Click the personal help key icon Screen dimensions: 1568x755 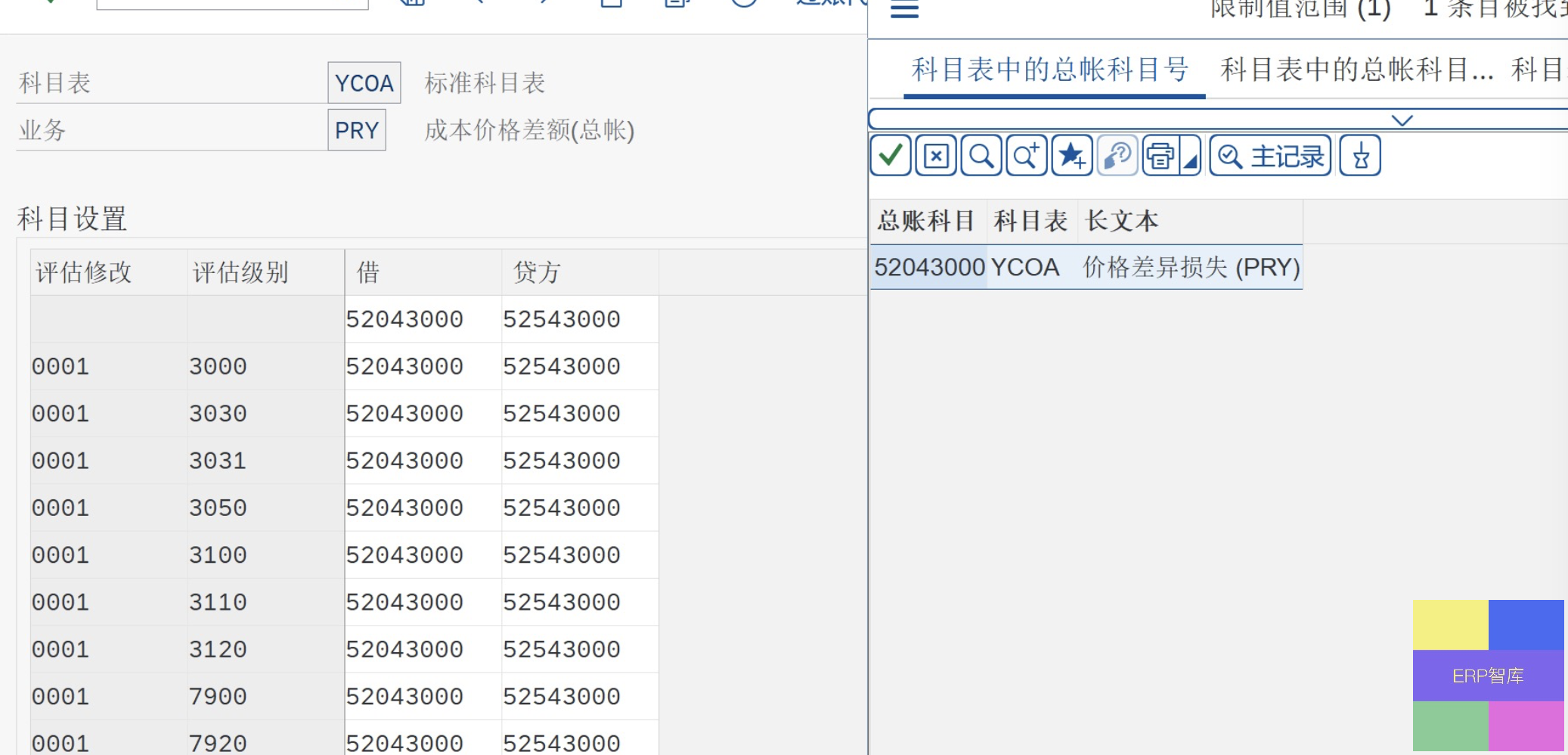pyautogui.click(x=1117, y=156)
